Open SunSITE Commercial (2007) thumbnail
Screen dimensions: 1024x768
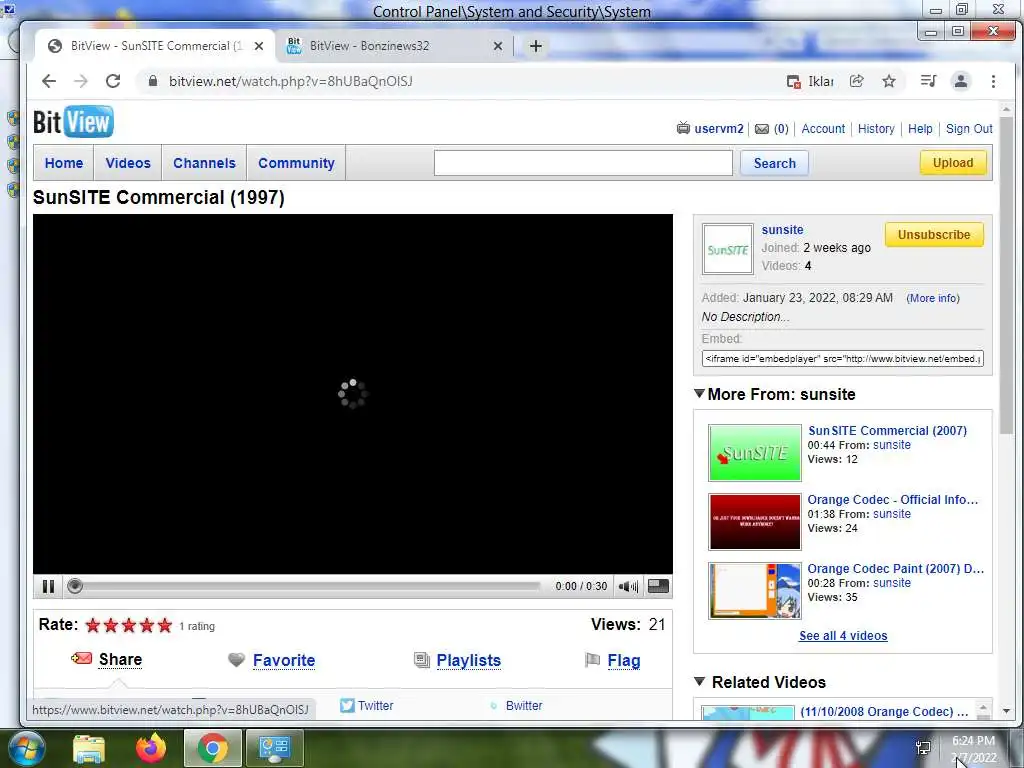click(x=755, y=453)
